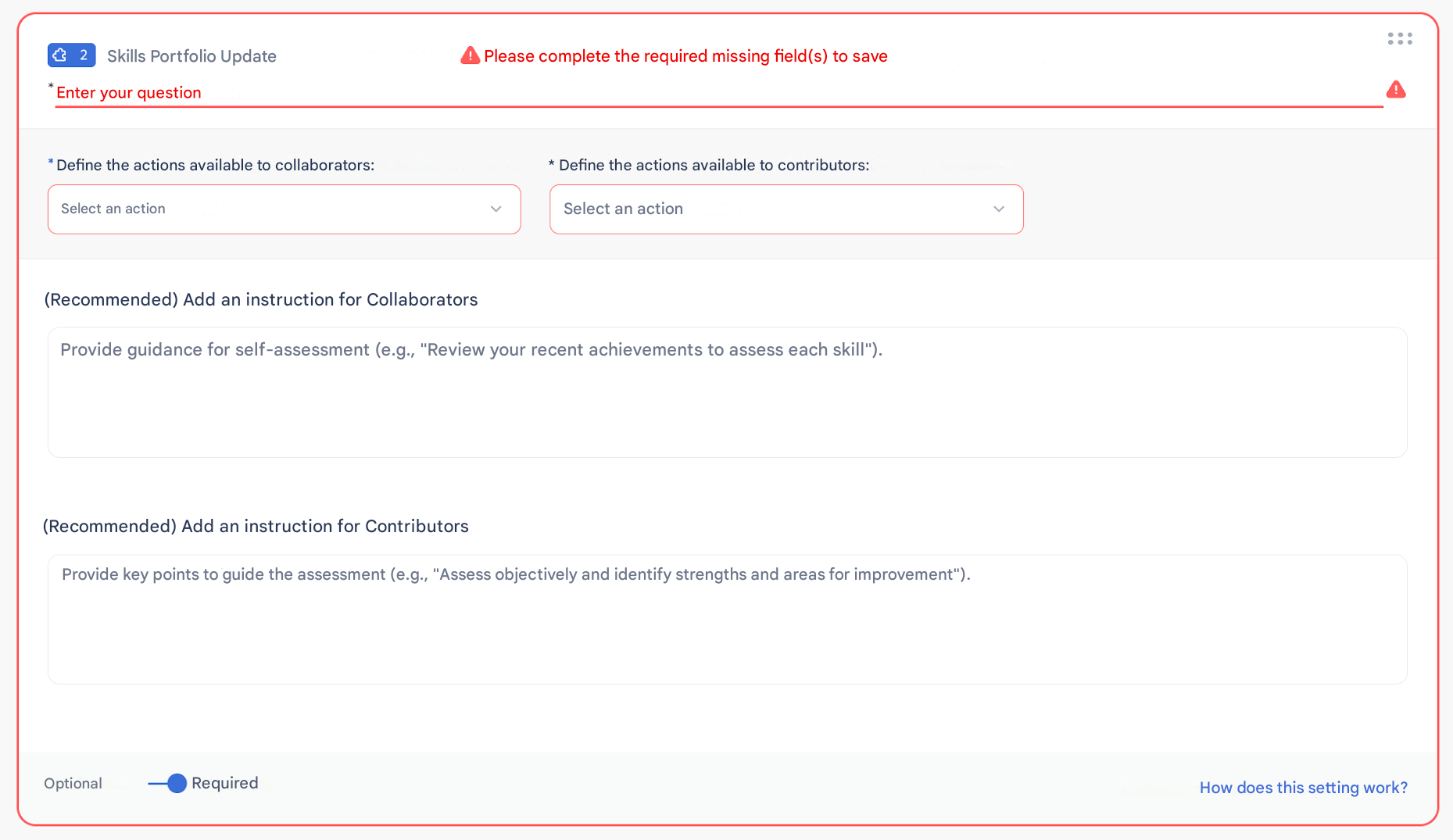The width and height of the screenshot is (1453, 840).
Task: Click the 'Add an instruction for Collaborators' heading
Action: [261, 300]
